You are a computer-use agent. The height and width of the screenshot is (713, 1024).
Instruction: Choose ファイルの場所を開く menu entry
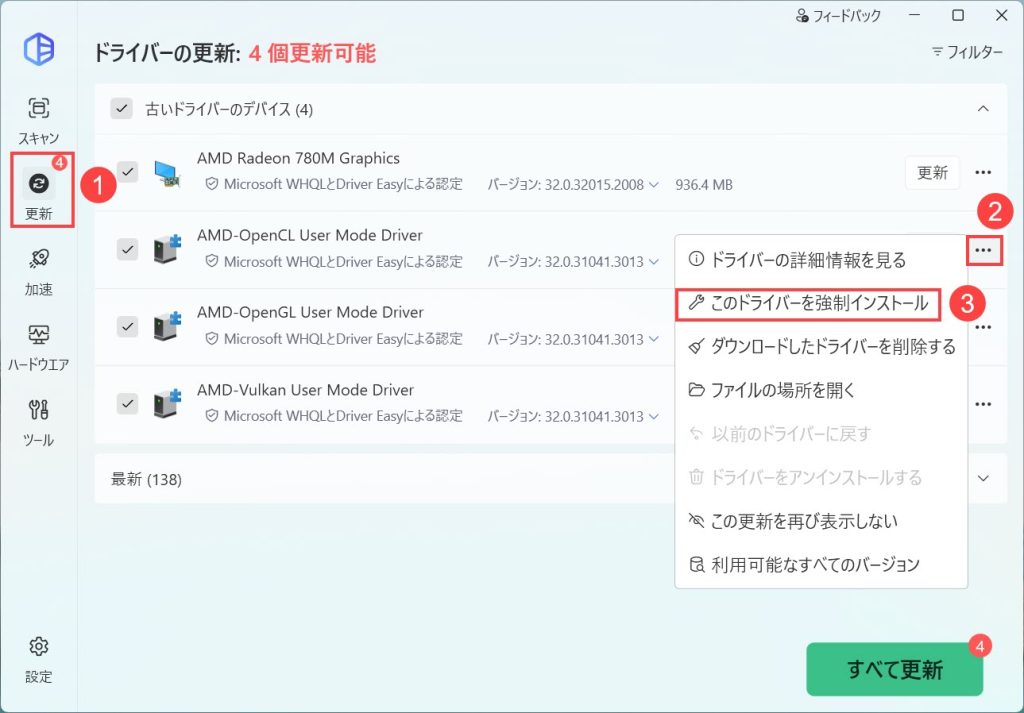click(x=821, y=390)
